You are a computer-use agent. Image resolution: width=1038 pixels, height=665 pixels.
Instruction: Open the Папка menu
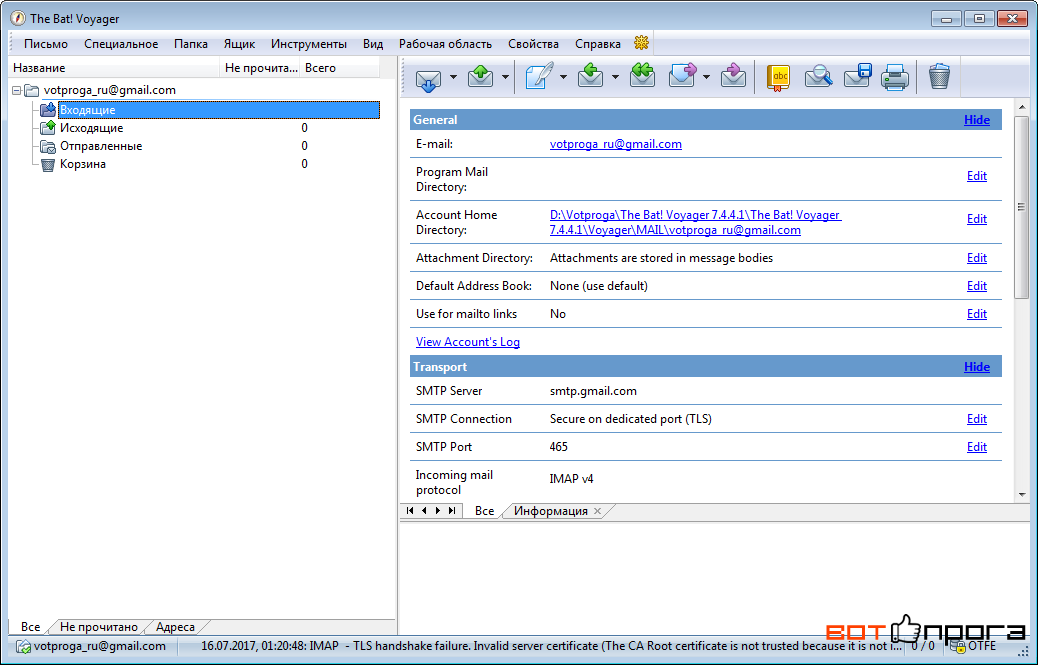point(191,44)
